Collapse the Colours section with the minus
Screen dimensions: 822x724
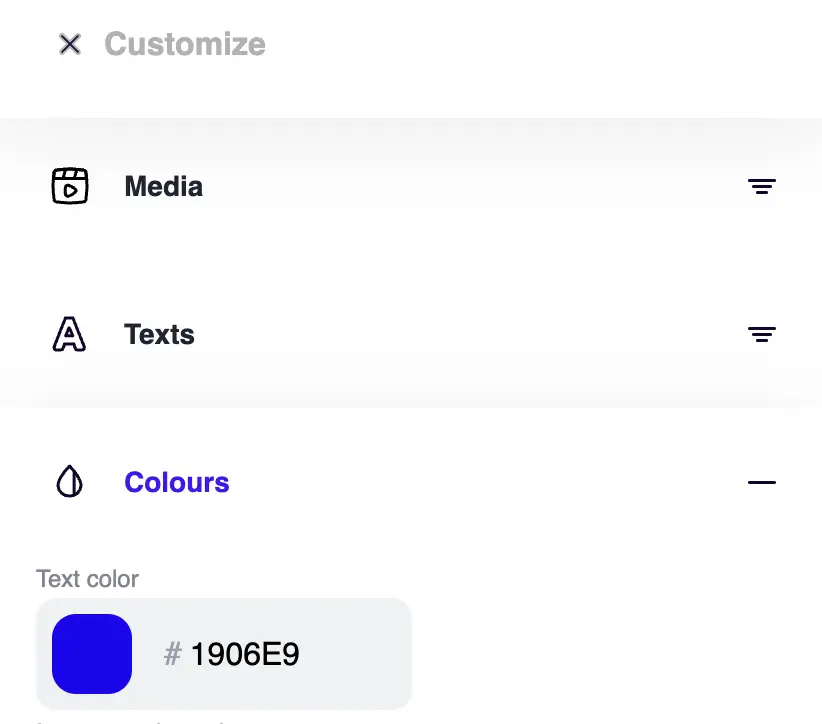(x=762, y=482)
